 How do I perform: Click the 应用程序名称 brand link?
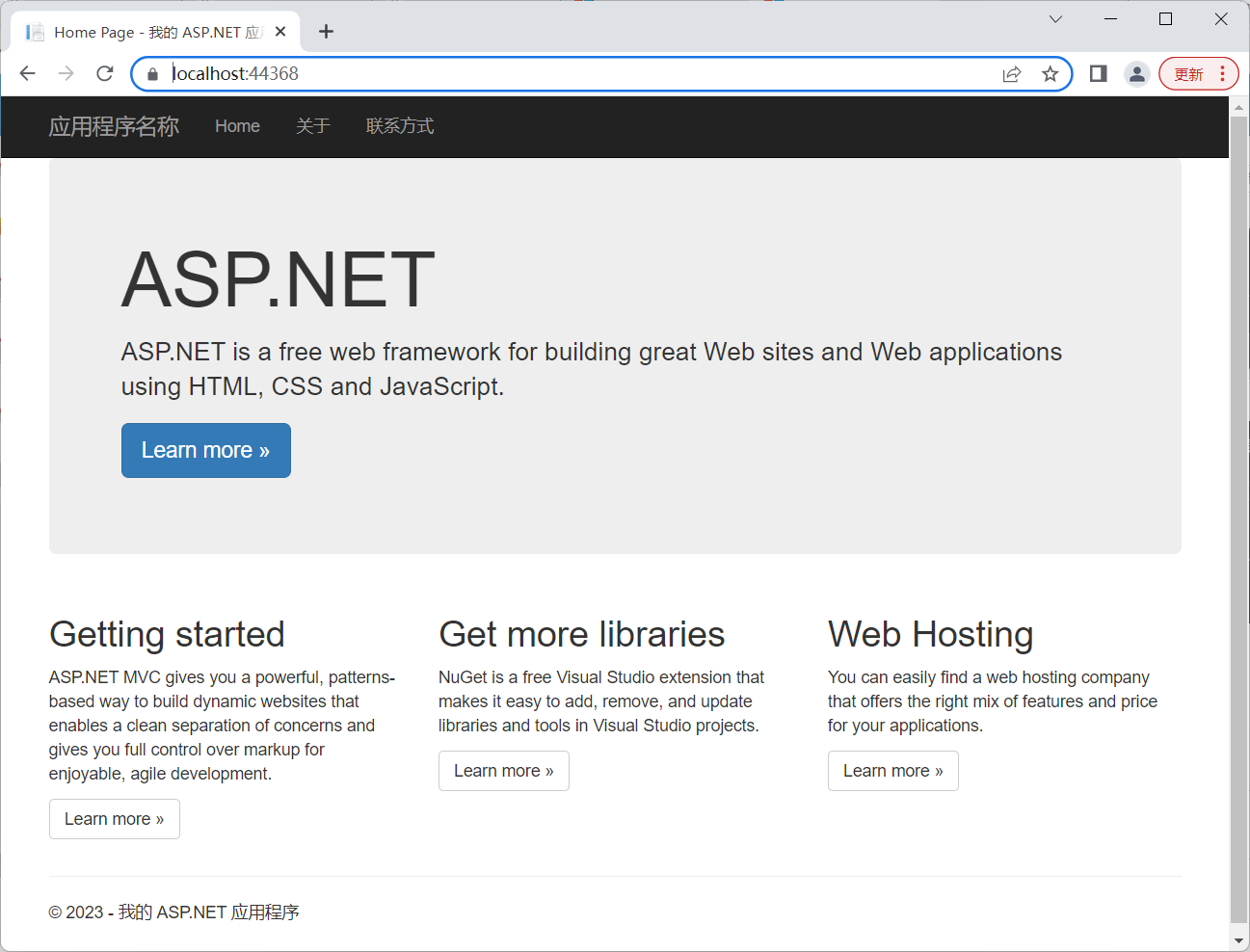(114, 126)
